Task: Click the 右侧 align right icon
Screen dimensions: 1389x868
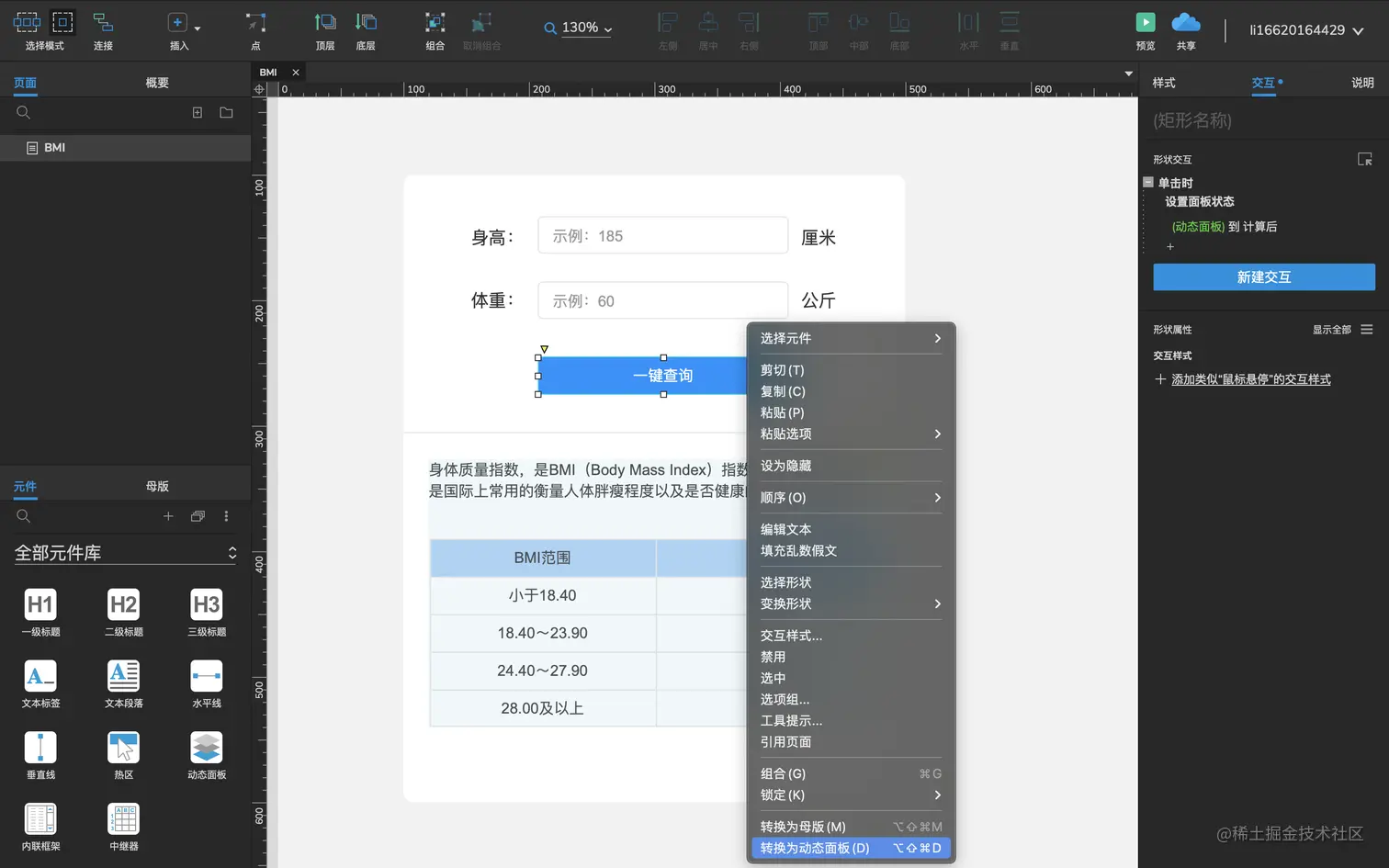Action: pos(749,22)
